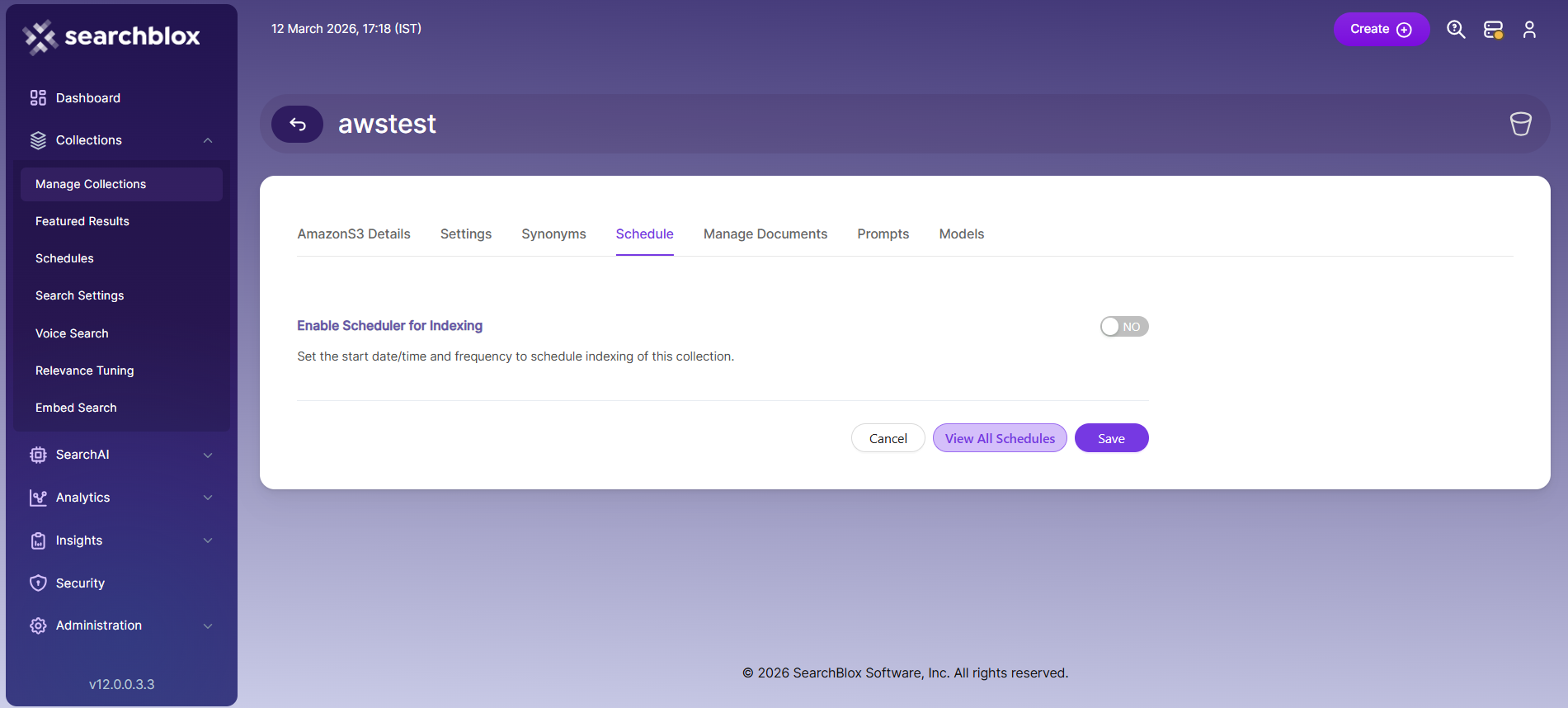Click the SearchBlox copyright footer text

905,673
